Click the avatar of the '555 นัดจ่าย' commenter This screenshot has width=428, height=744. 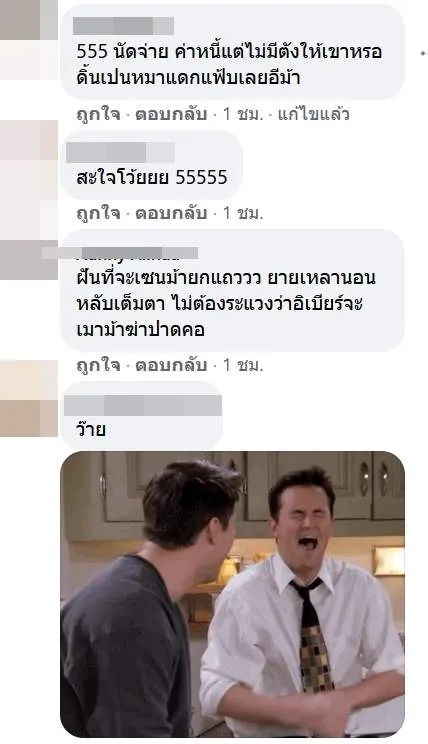(x=28, y=40)
